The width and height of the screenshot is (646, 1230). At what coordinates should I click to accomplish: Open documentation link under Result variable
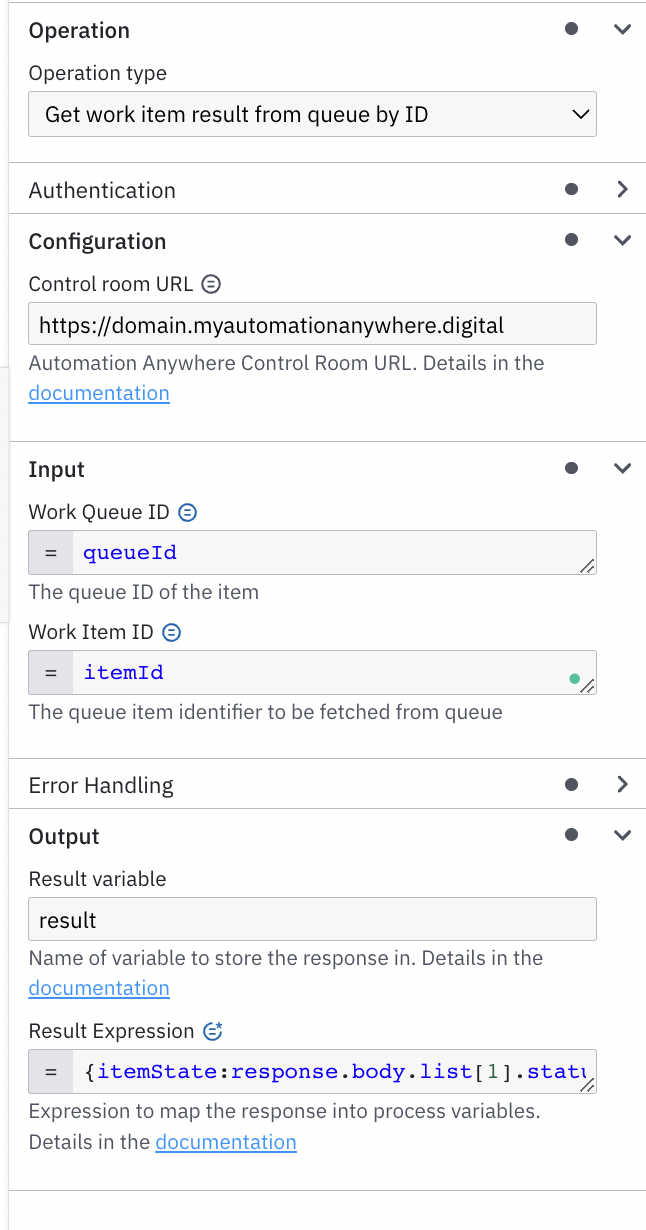99,988
